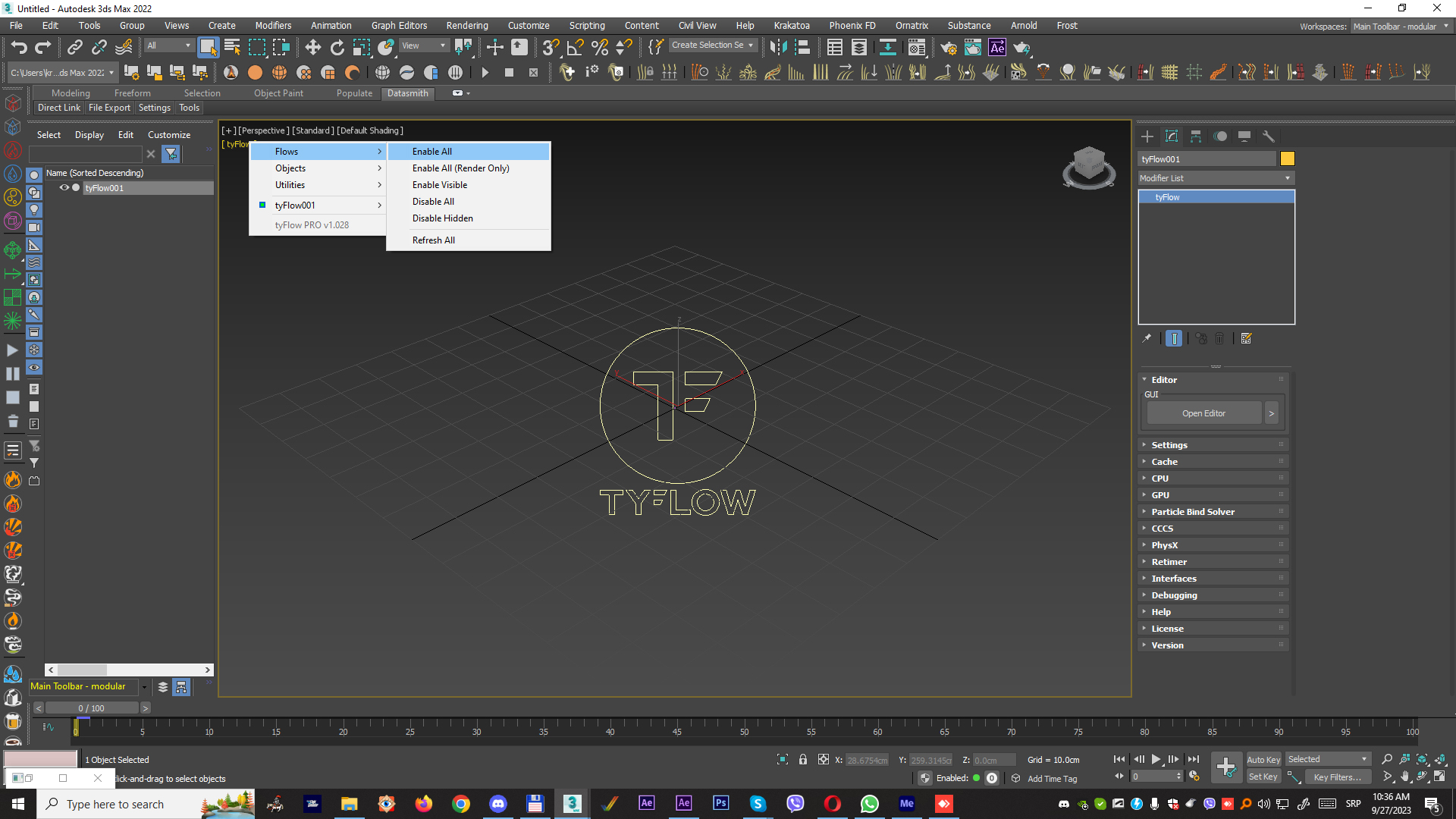Switch to the Hierarchy command panel
This screenshot has height=819, width=1456.
[x=1196, y=136]
